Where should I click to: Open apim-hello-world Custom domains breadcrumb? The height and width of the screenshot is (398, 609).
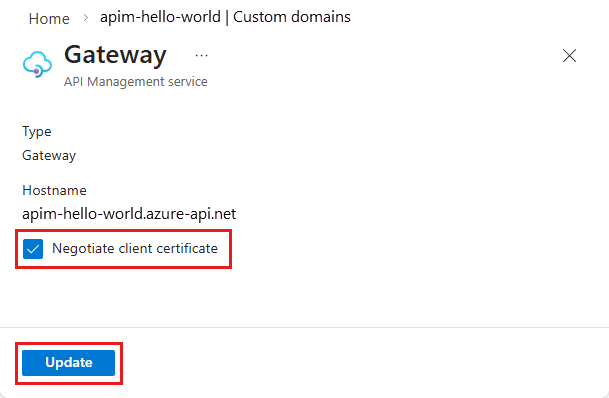click(x=225, y=17)
